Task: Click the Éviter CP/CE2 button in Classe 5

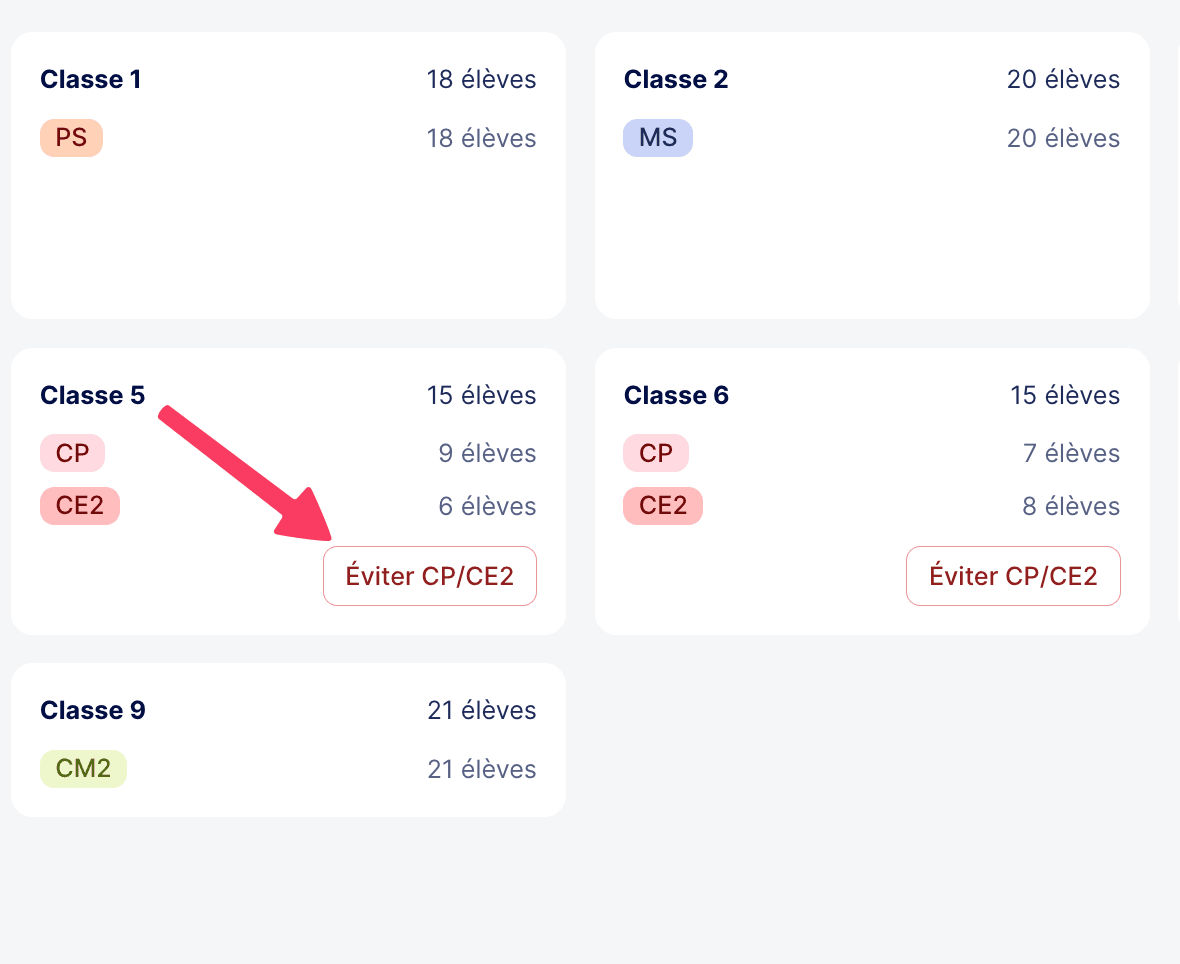Action: pos(429,576)
